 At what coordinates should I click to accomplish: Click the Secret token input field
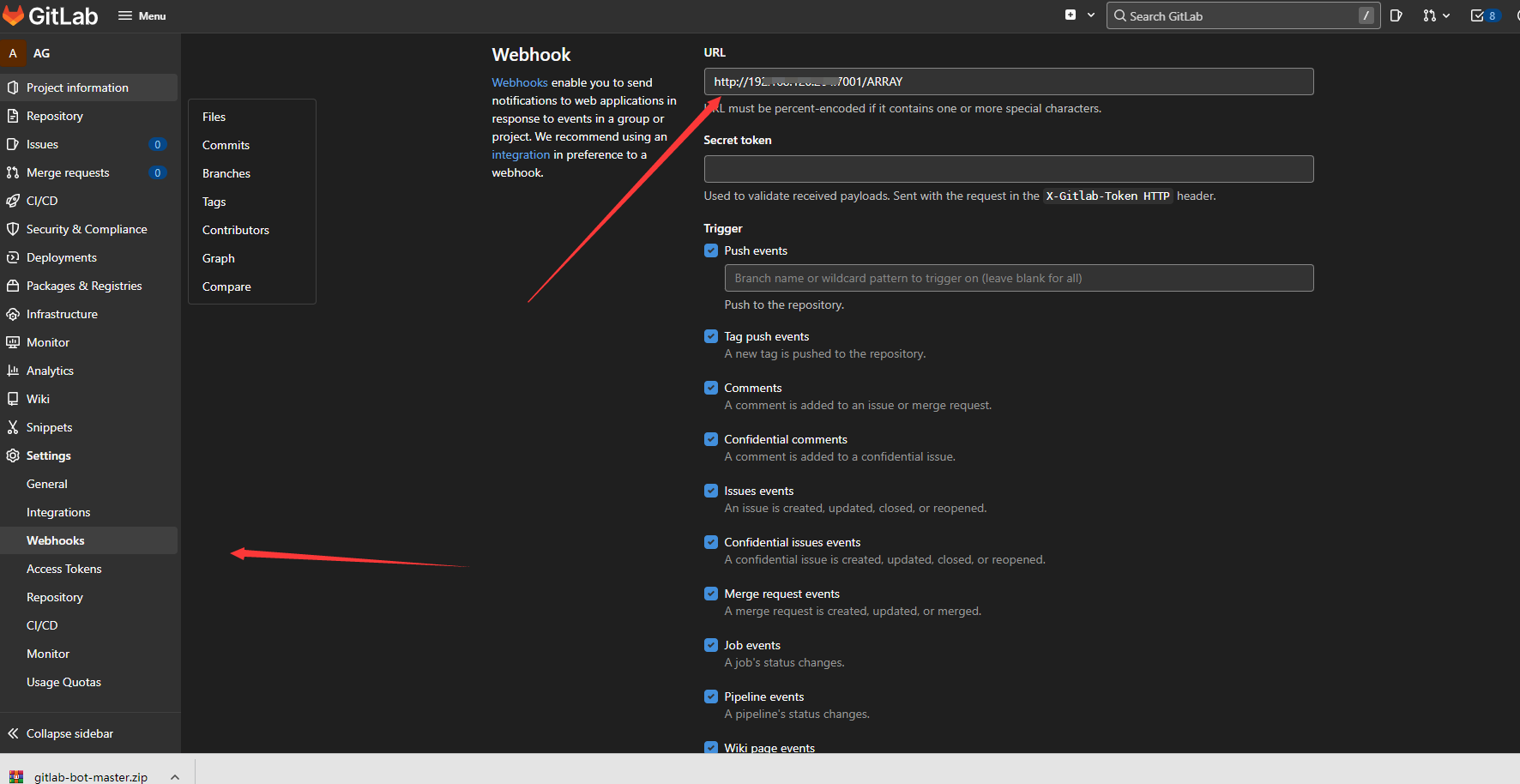[x=1009, y=169]
